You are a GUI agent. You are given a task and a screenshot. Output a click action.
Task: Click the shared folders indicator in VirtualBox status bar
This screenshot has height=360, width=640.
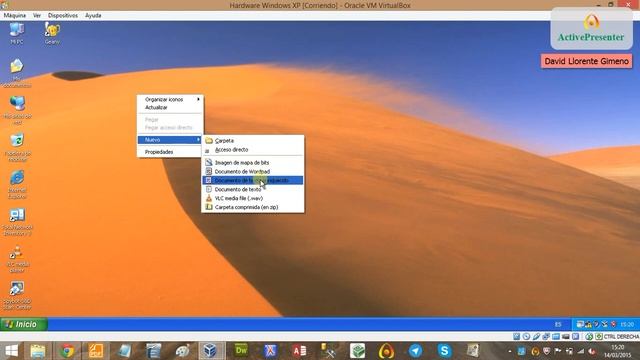click(x=556, y=336)
